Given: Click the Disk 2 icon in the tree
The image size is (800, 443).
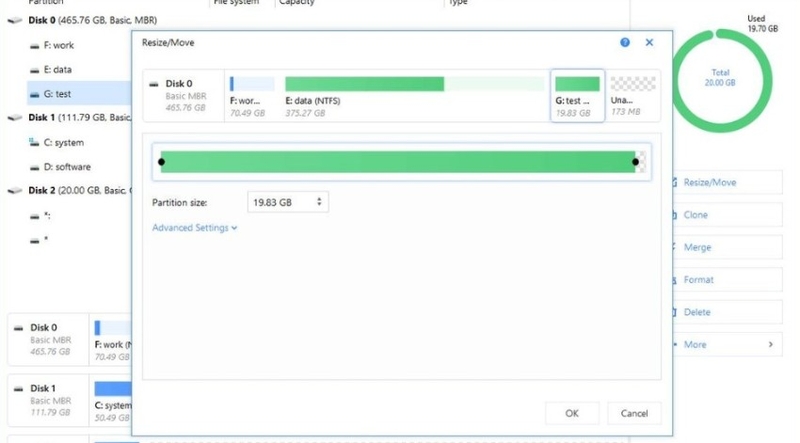Looking at the screenshot, I should [x=15, y=191].
